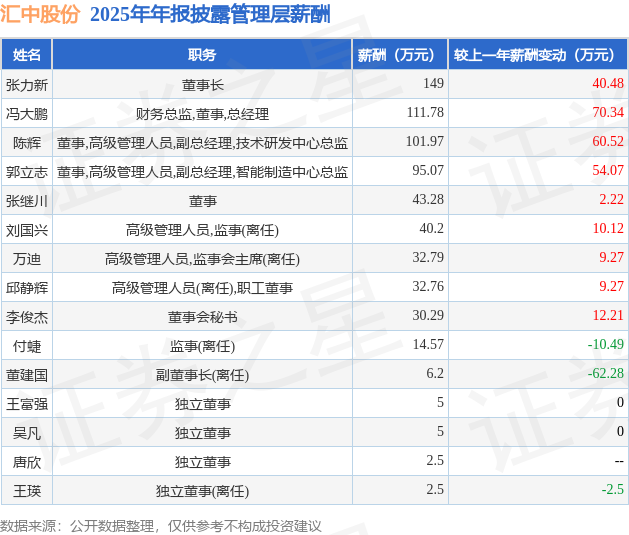Click the 2025年年报披露管理层薪酬 heading
Viewport: 629px width, 535px height.
point(210,15)
